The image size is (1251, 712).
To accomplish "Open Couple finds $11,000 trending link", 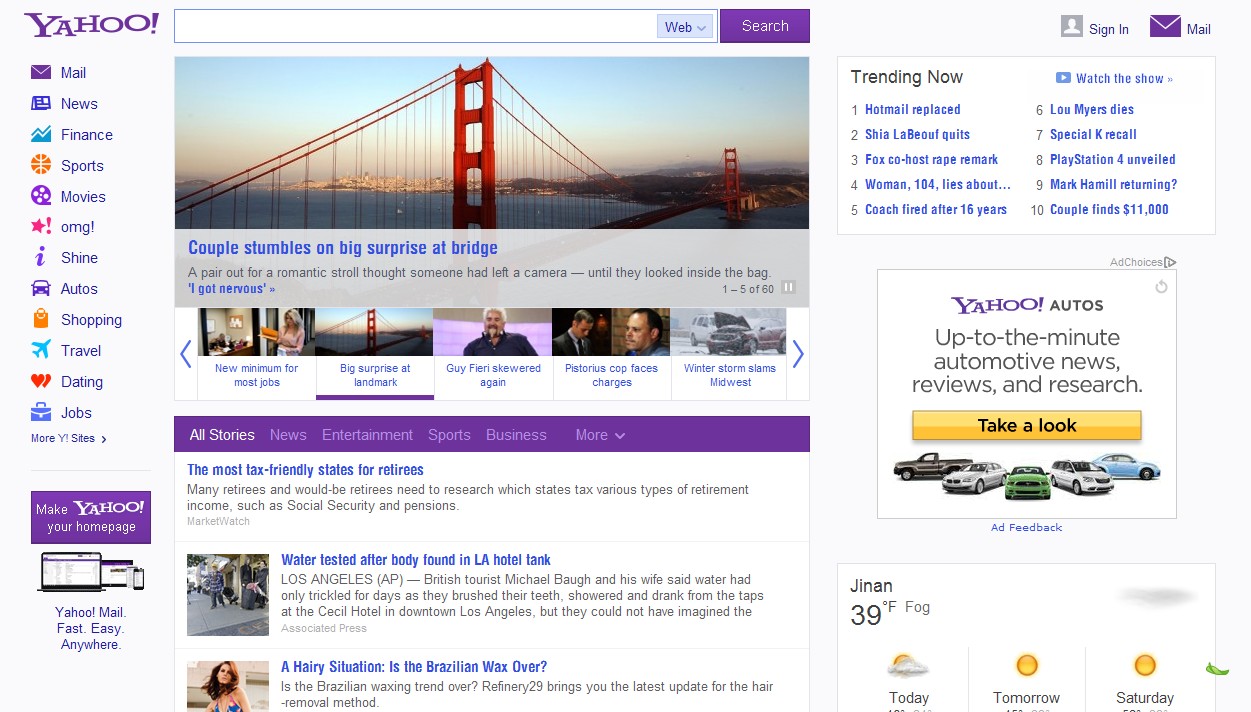I will 1109,209.
